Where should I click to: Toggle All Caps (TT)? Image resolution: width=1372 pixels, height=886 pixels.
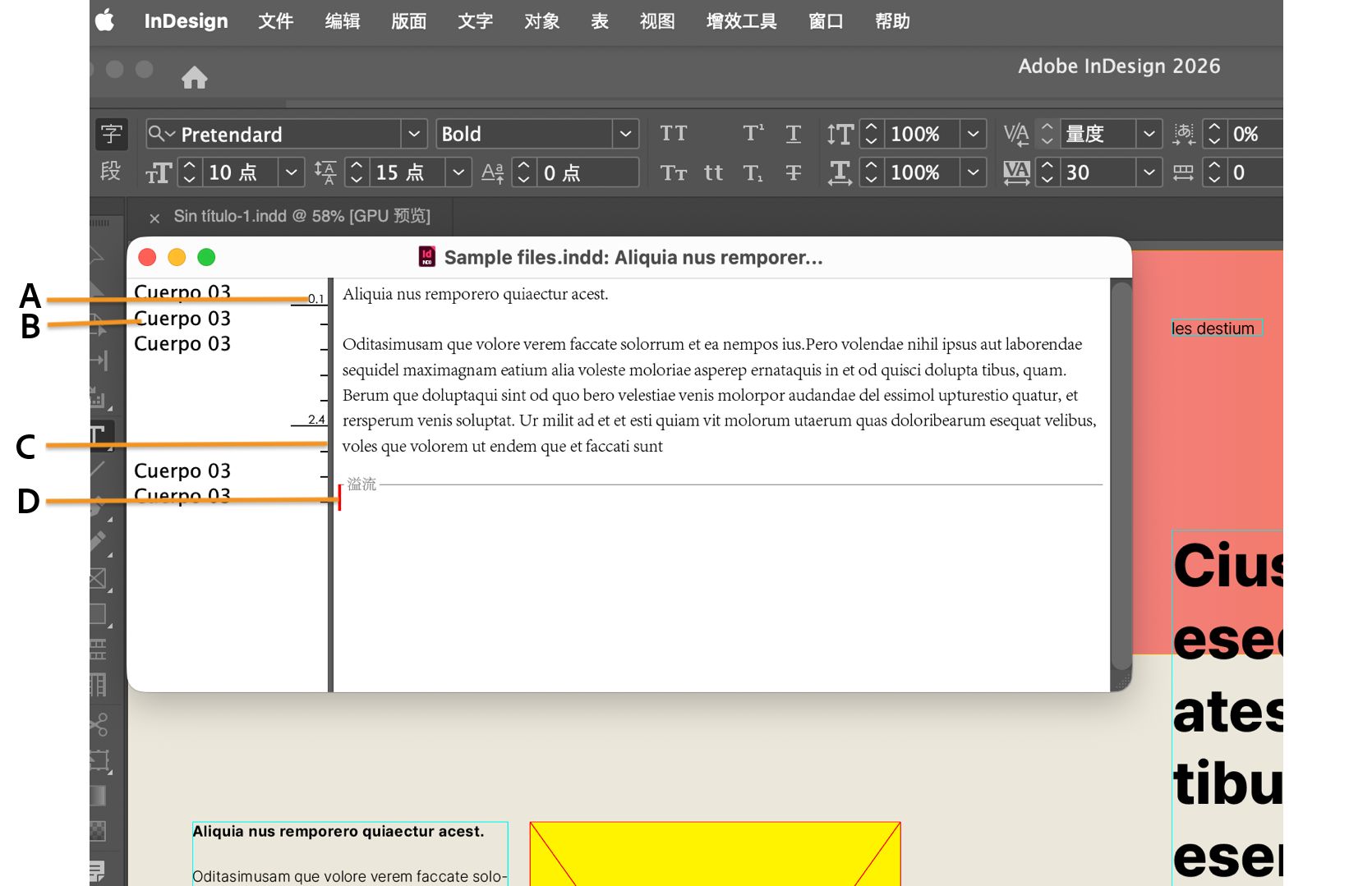click(x=674, y=134)
